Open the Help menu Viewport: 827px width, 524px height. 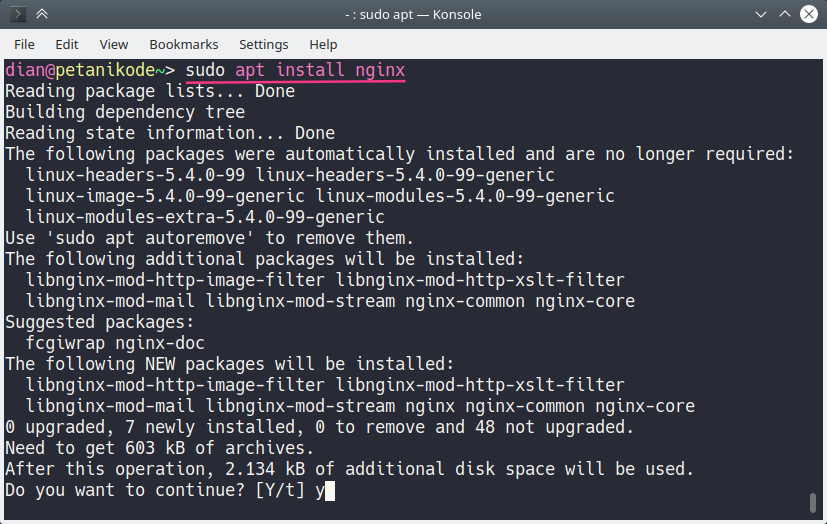[323, 45]
